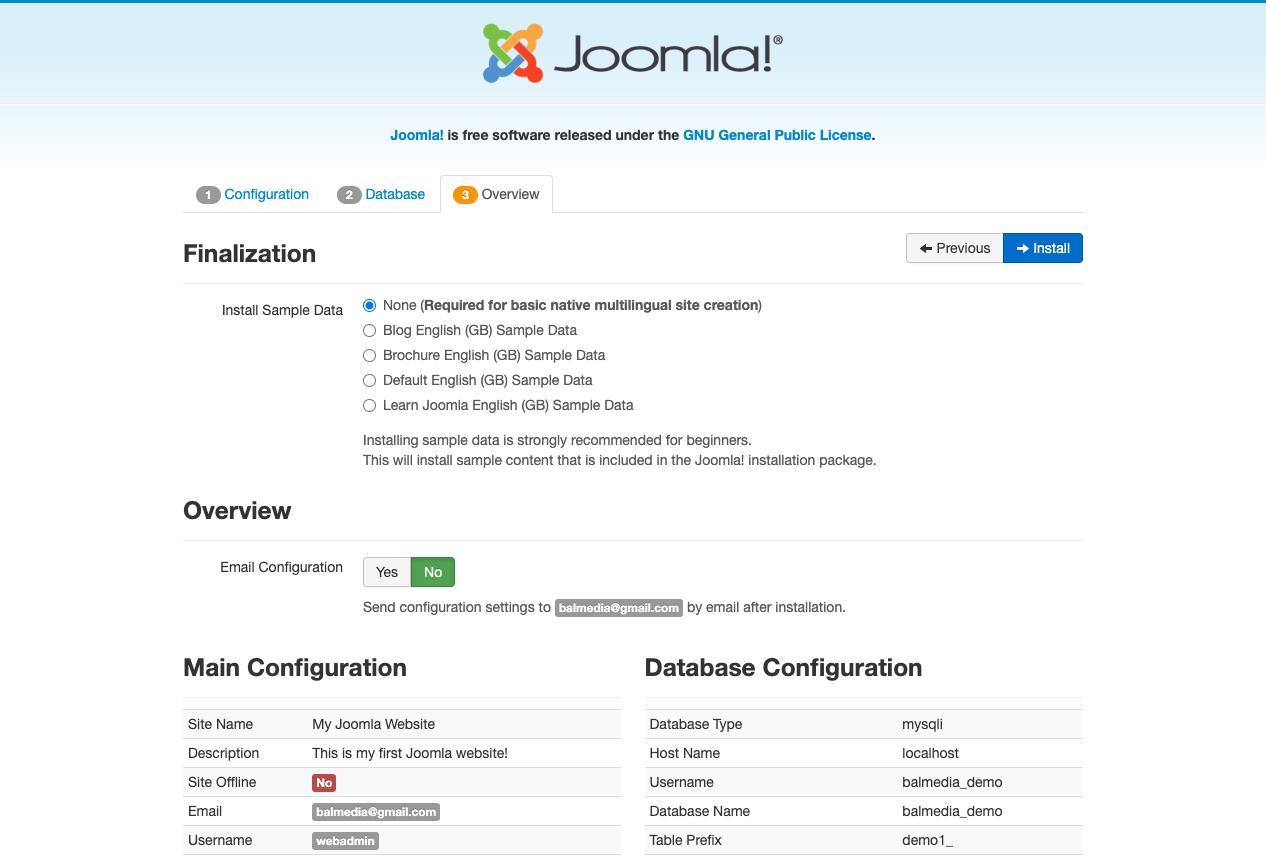This screenshot has width=1266, height=864.
Task: Click the mysqli Database Type value
Action: (922, 724)
